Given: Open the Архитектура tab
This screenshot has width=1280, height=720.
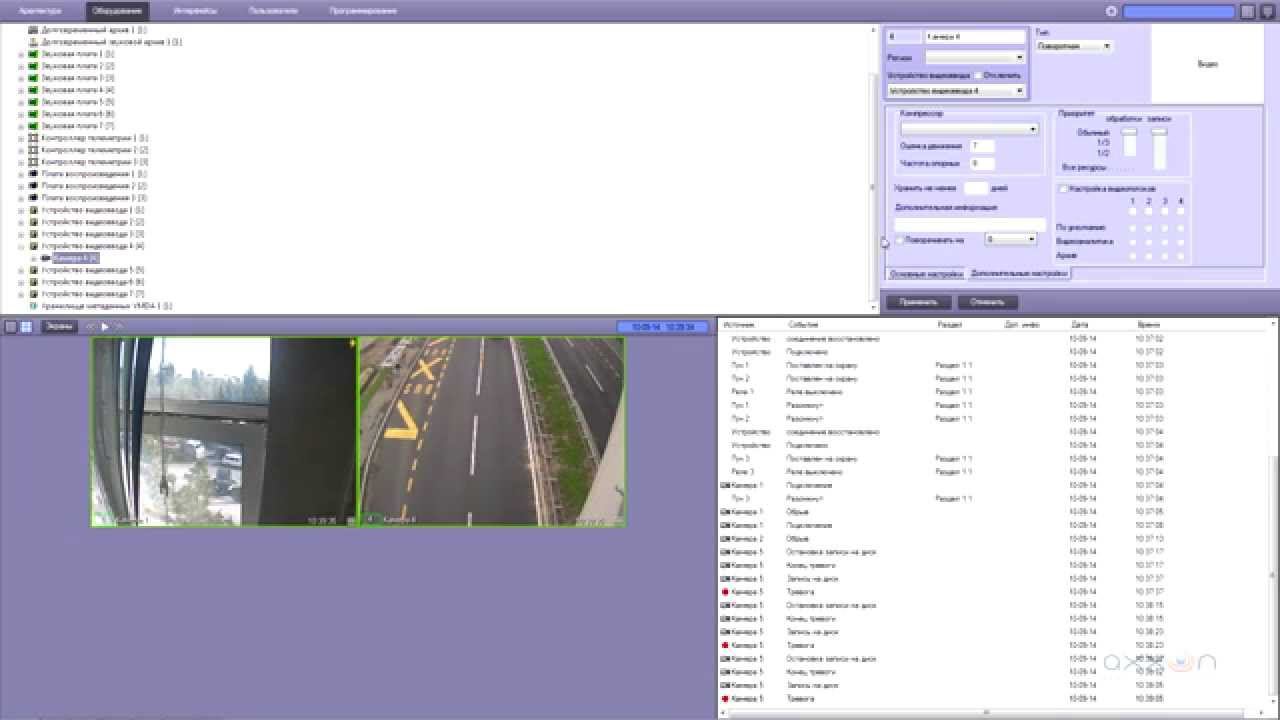Looking at the screenshot, I should [x=40, y=11].
